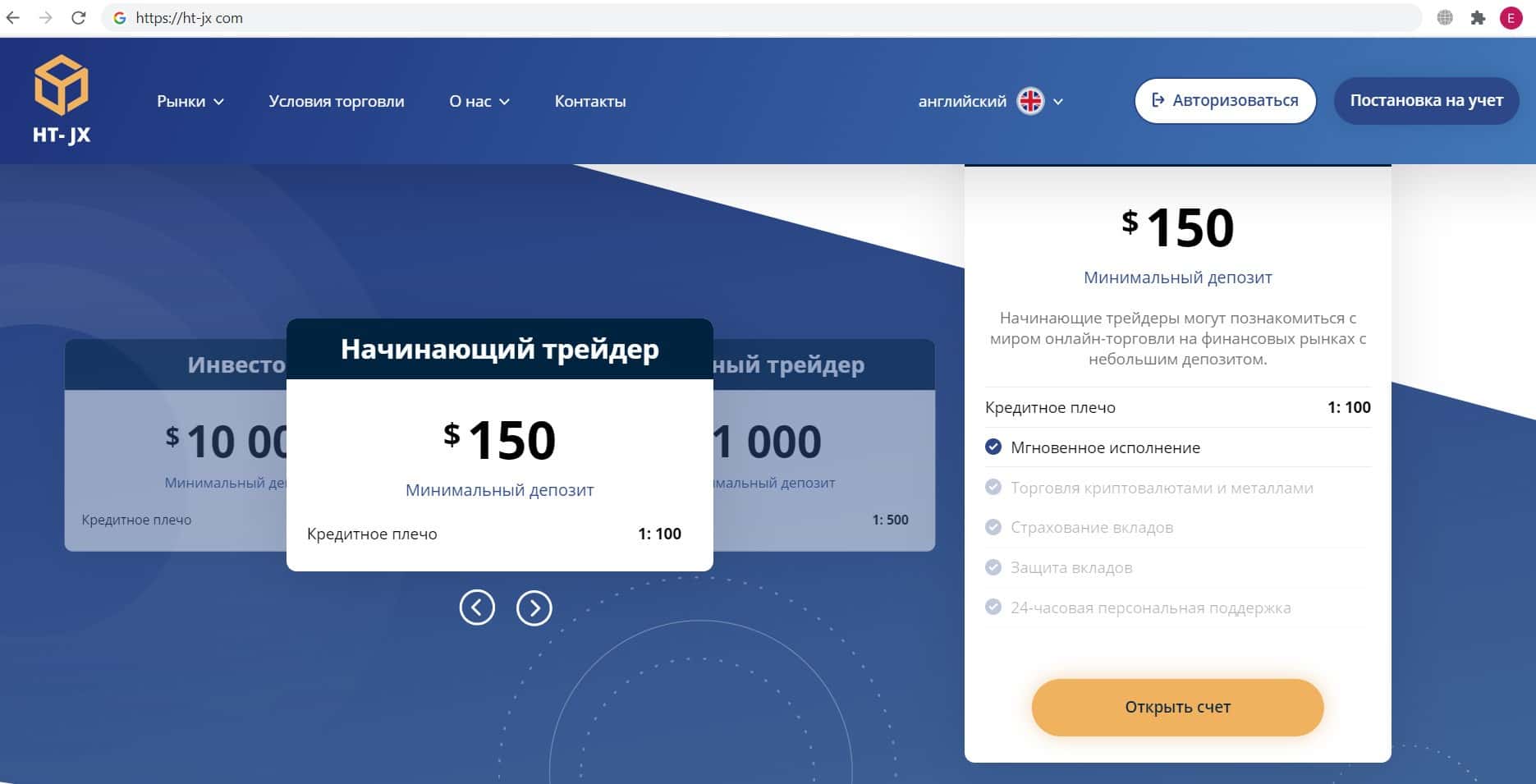Go to next account plan with right arrow
This screenshot has width=1536, height=784.
pyautogui.click(x=534, y=607)
